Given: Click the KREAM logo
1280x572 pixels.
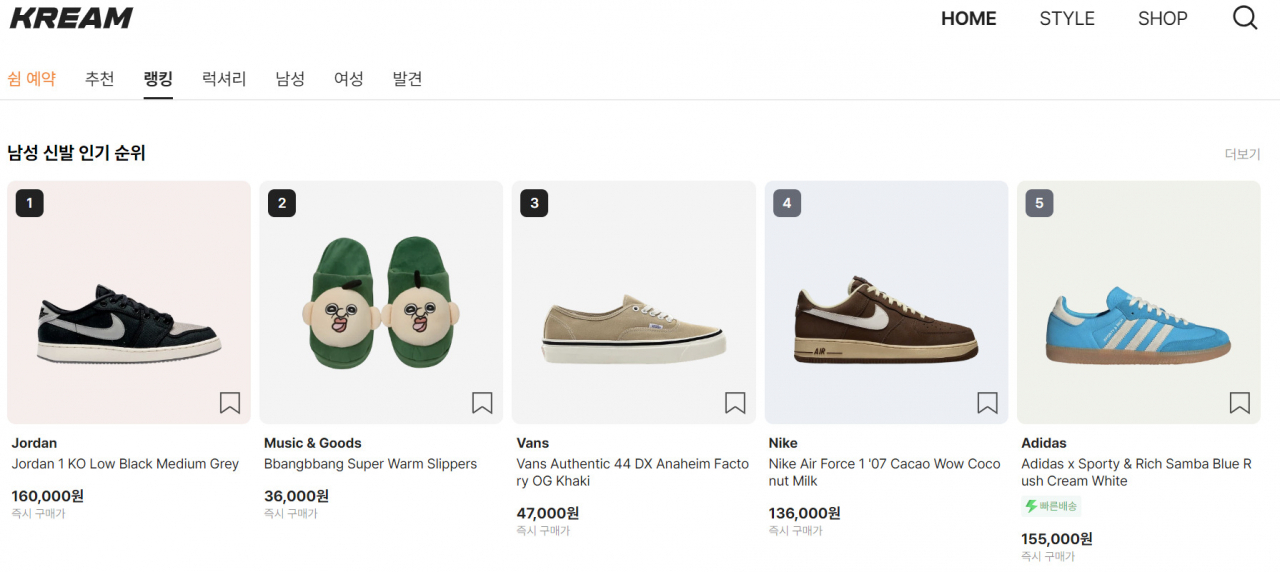Looking at the screenshot, I should (x=71, y=18).
